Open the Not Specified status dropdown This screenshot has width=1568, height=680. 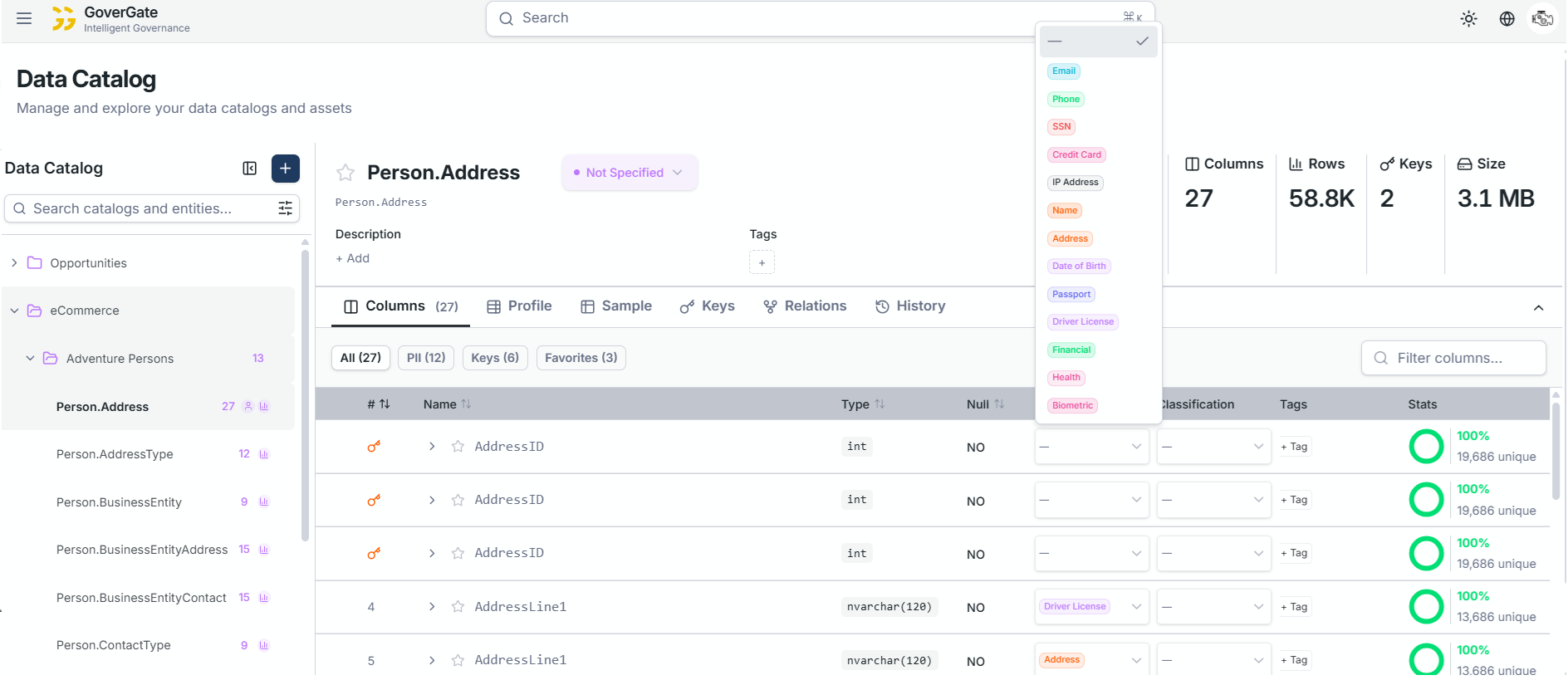pos(629,173)
